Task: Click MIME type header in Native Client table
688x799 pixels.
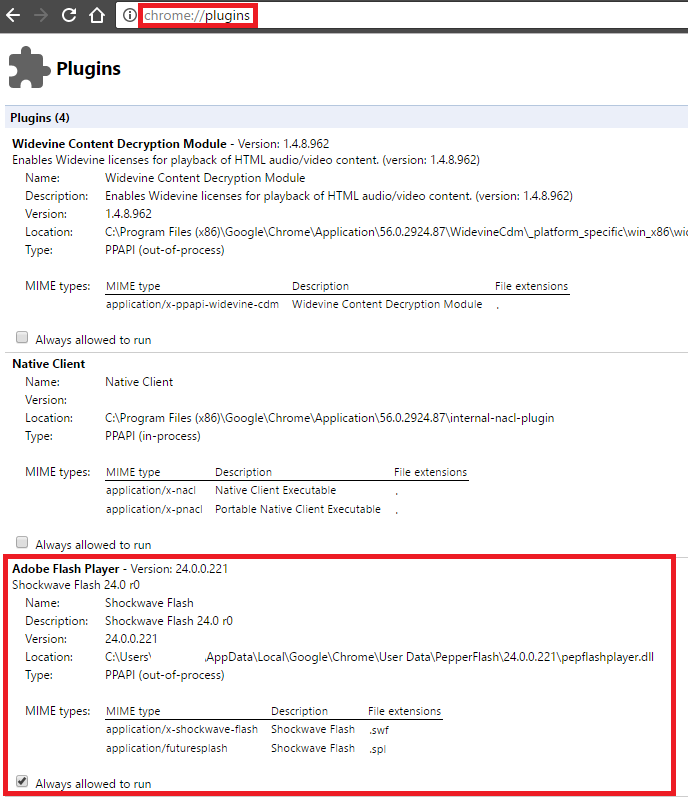Action: pyautogui.click(x=133, y=472)
